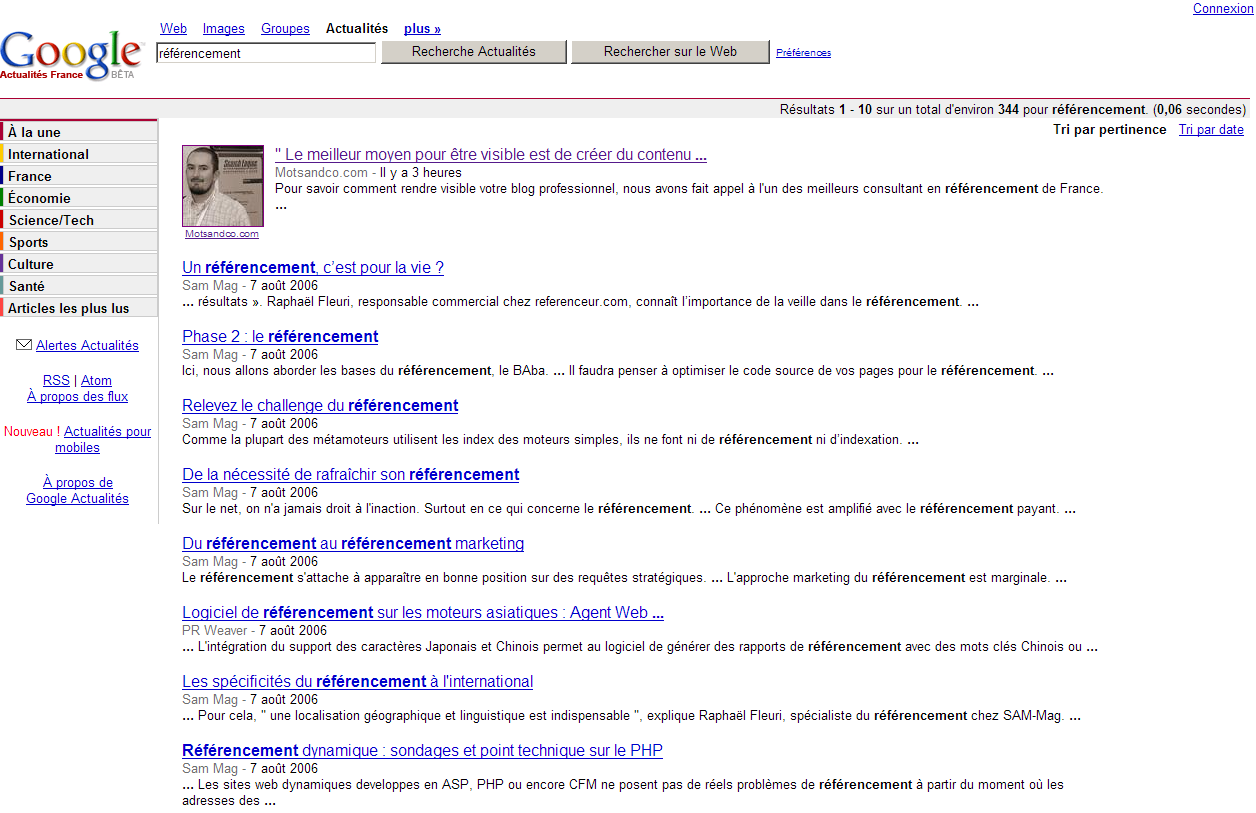Open the À propos de Google Actualités link
1256x813 pixels.
[x=77, y=491]
